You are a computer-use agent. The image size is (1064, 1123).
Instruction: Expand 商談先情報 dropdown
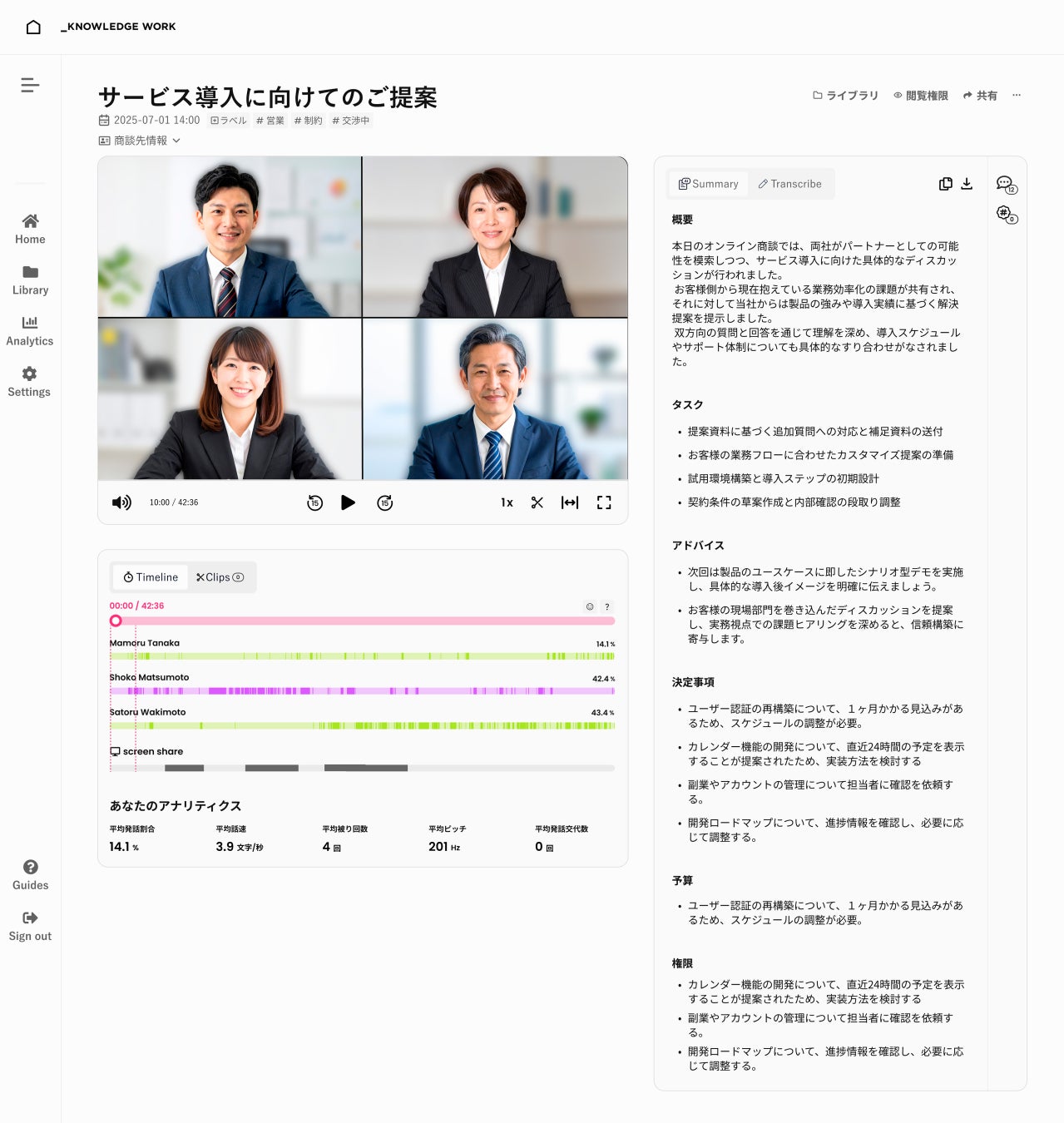tap(140, 141)
